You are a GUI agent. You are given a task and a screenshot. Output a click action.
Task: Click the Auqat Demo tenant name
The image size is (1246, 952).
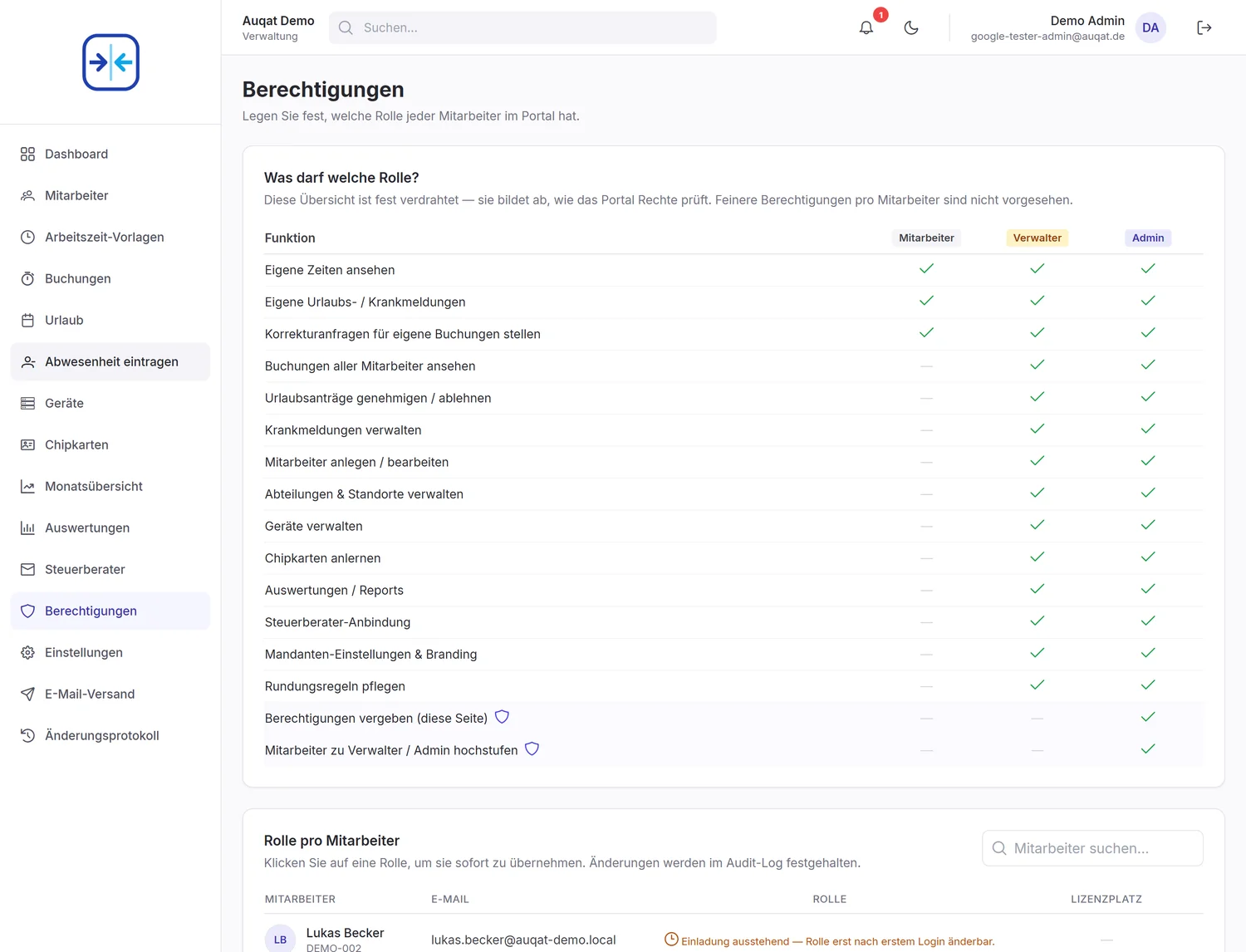278,21
